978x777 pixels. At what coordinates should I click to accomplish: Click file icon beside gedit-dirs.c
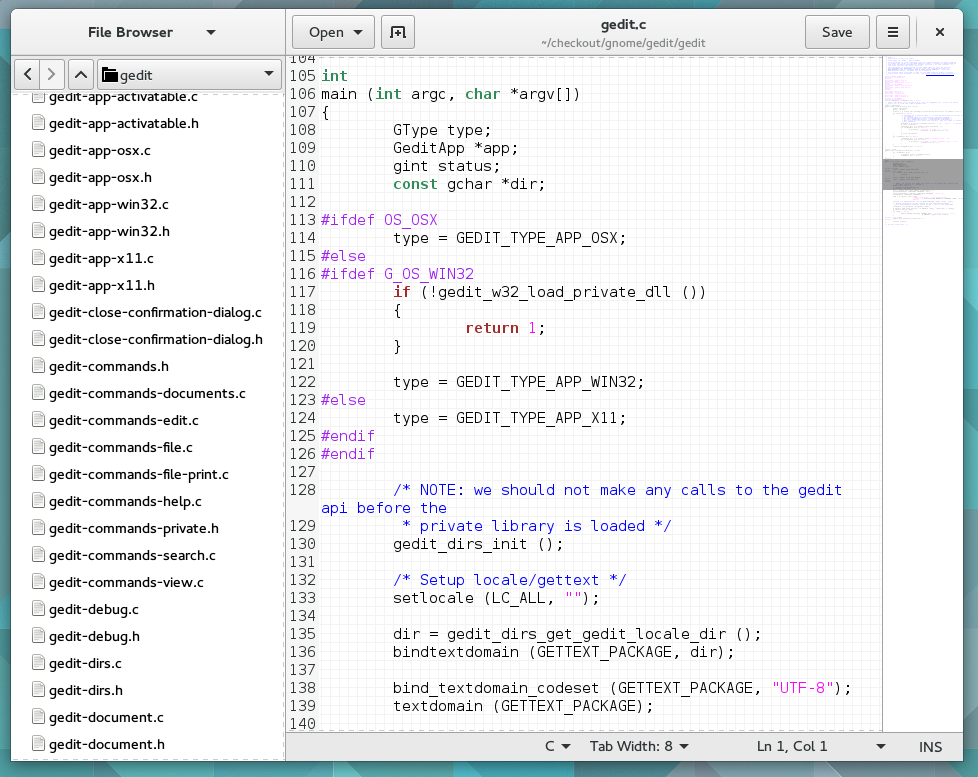coord(39,663)
